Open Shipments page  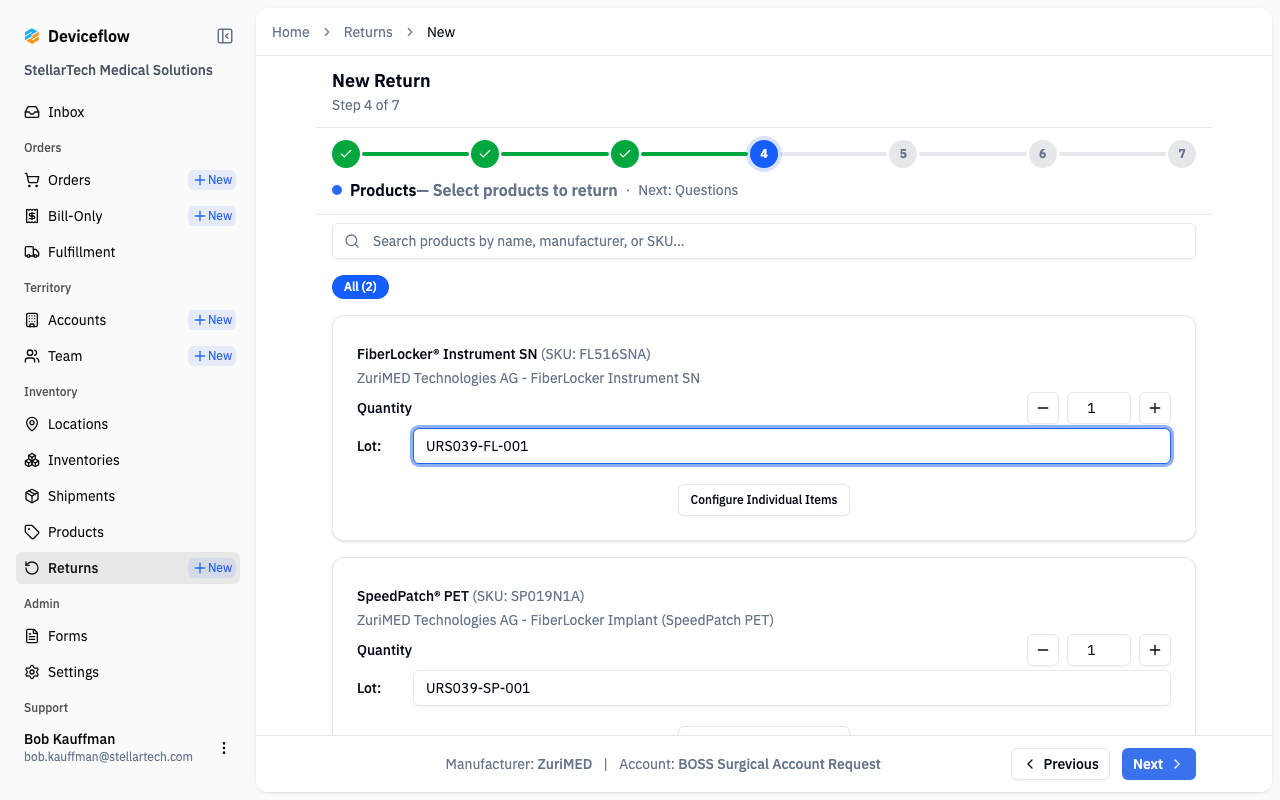coord(128,496)
